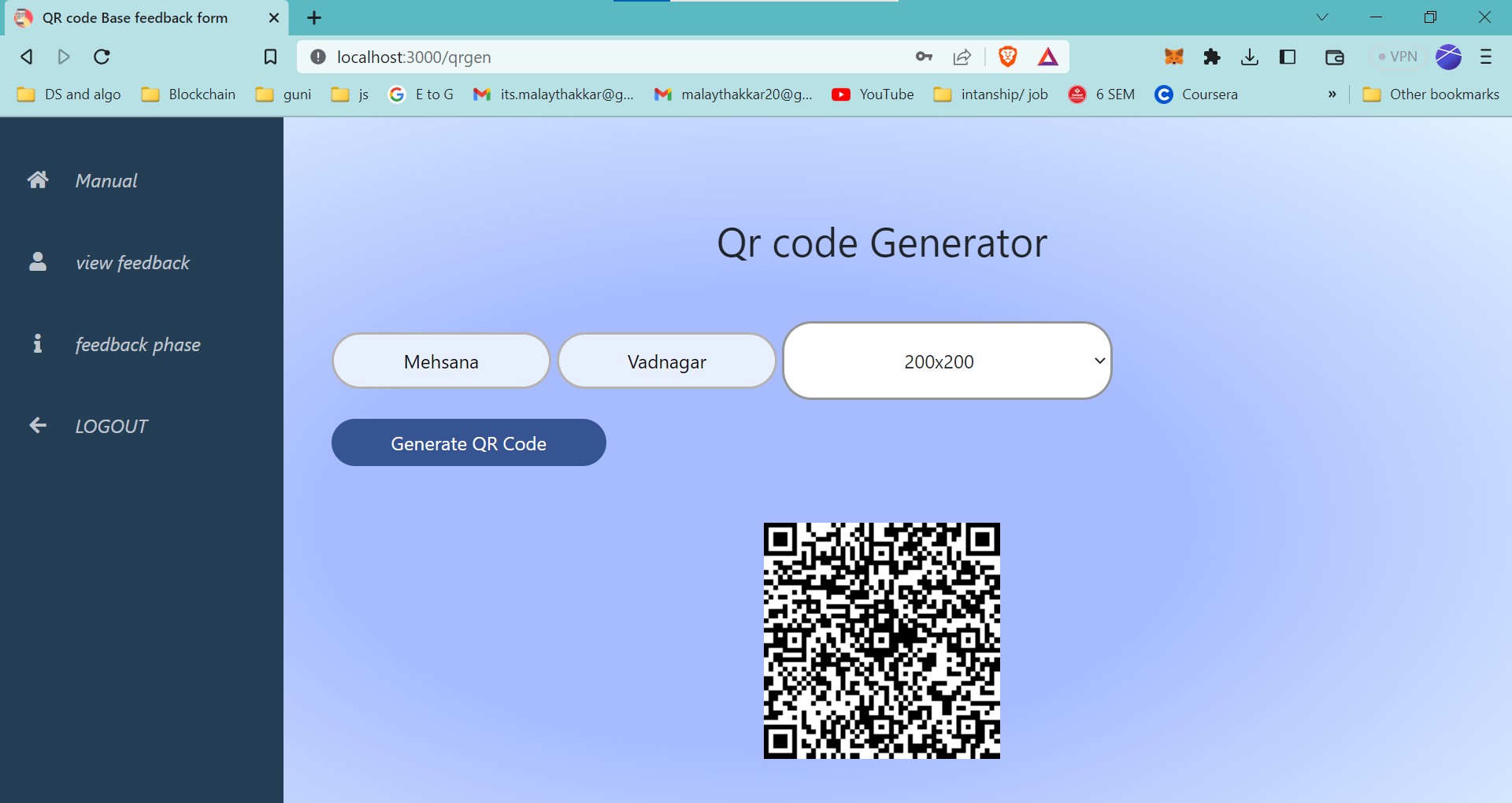Viewport: 1512px width, 803px height.
Task: Show hidden bookmarks via double chevron
Action: pos(1332,94)
